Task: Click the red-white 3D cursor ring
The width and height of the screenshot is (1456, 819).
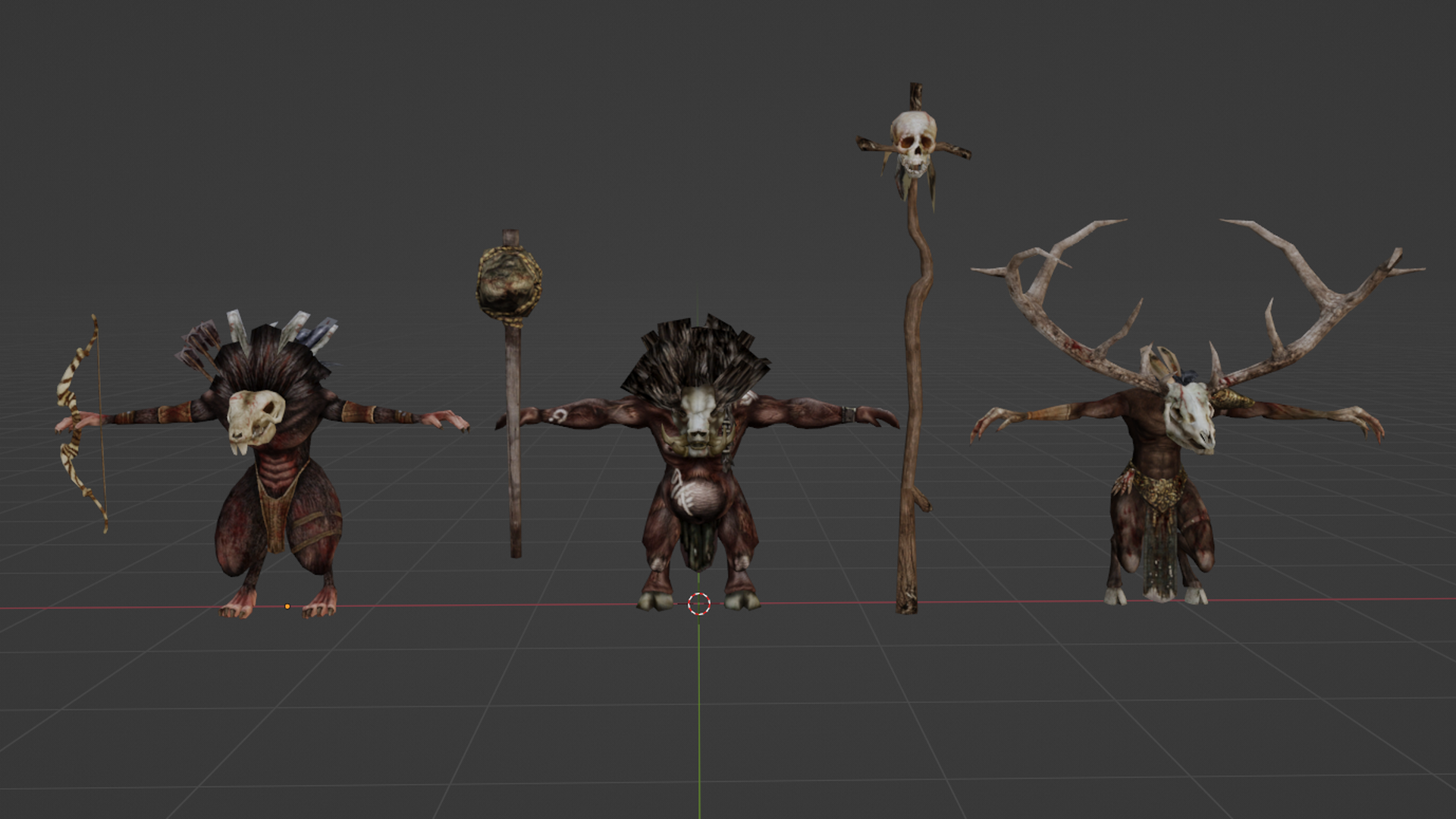Action: (699, 604)
